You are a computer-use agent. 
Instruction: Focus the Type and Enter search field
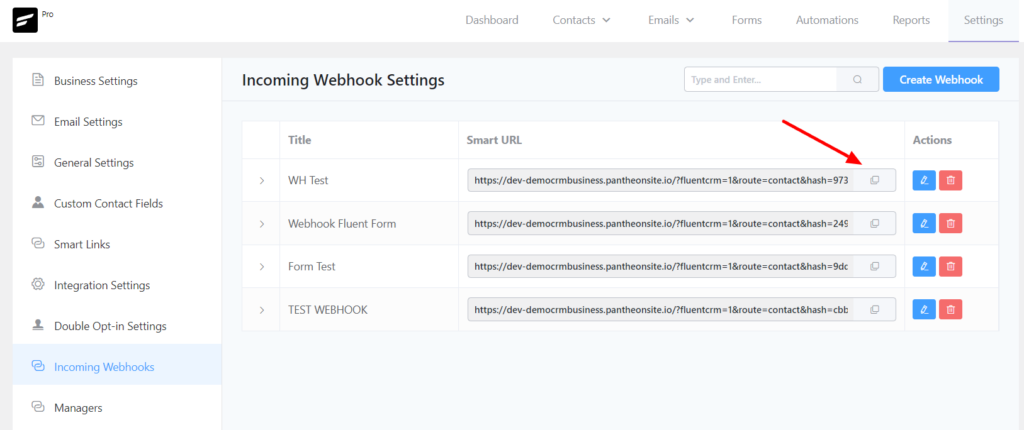click(x=760, y=80)
